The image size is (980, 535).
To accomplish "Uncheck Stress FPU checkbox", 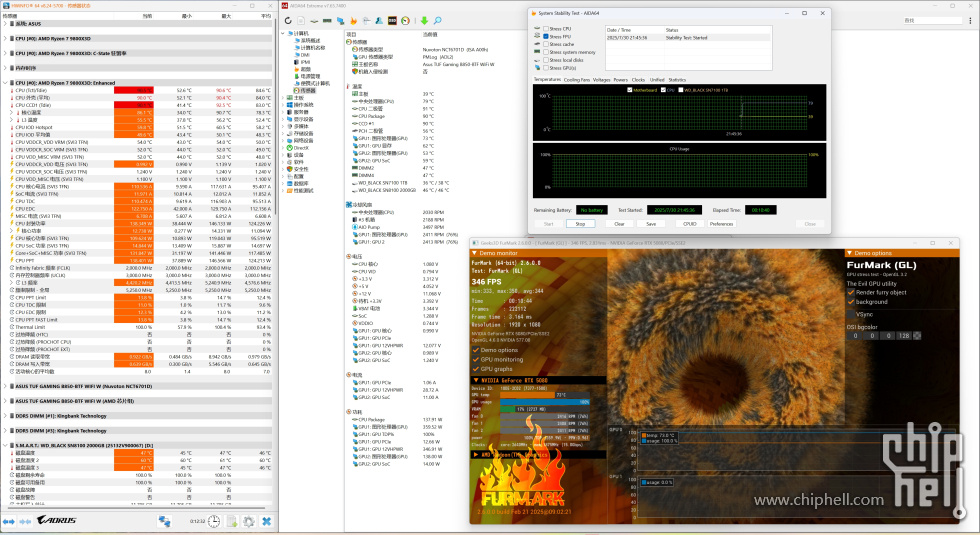I will [x=546, y=36].
